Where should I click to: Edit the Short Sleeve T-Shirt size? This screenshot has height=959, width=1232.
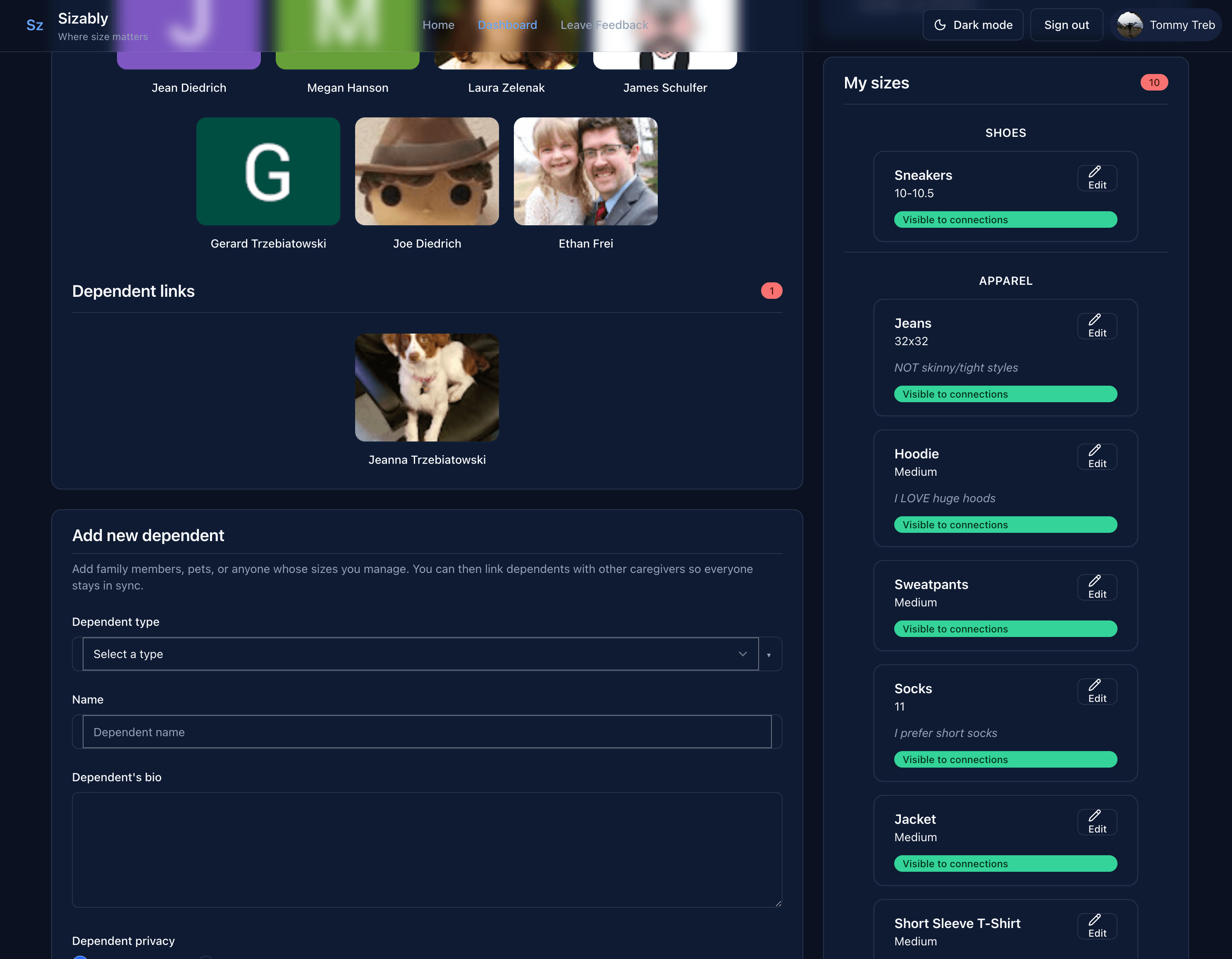point(1097,926)
